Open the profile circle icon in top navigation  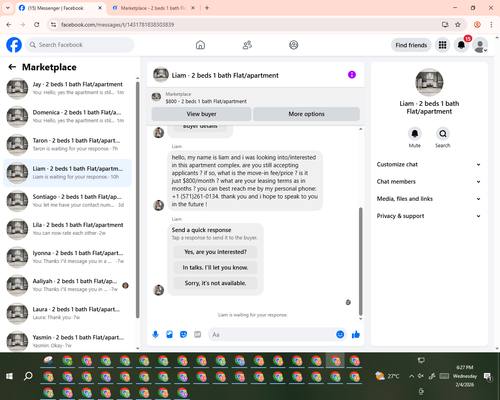[294, 45]
